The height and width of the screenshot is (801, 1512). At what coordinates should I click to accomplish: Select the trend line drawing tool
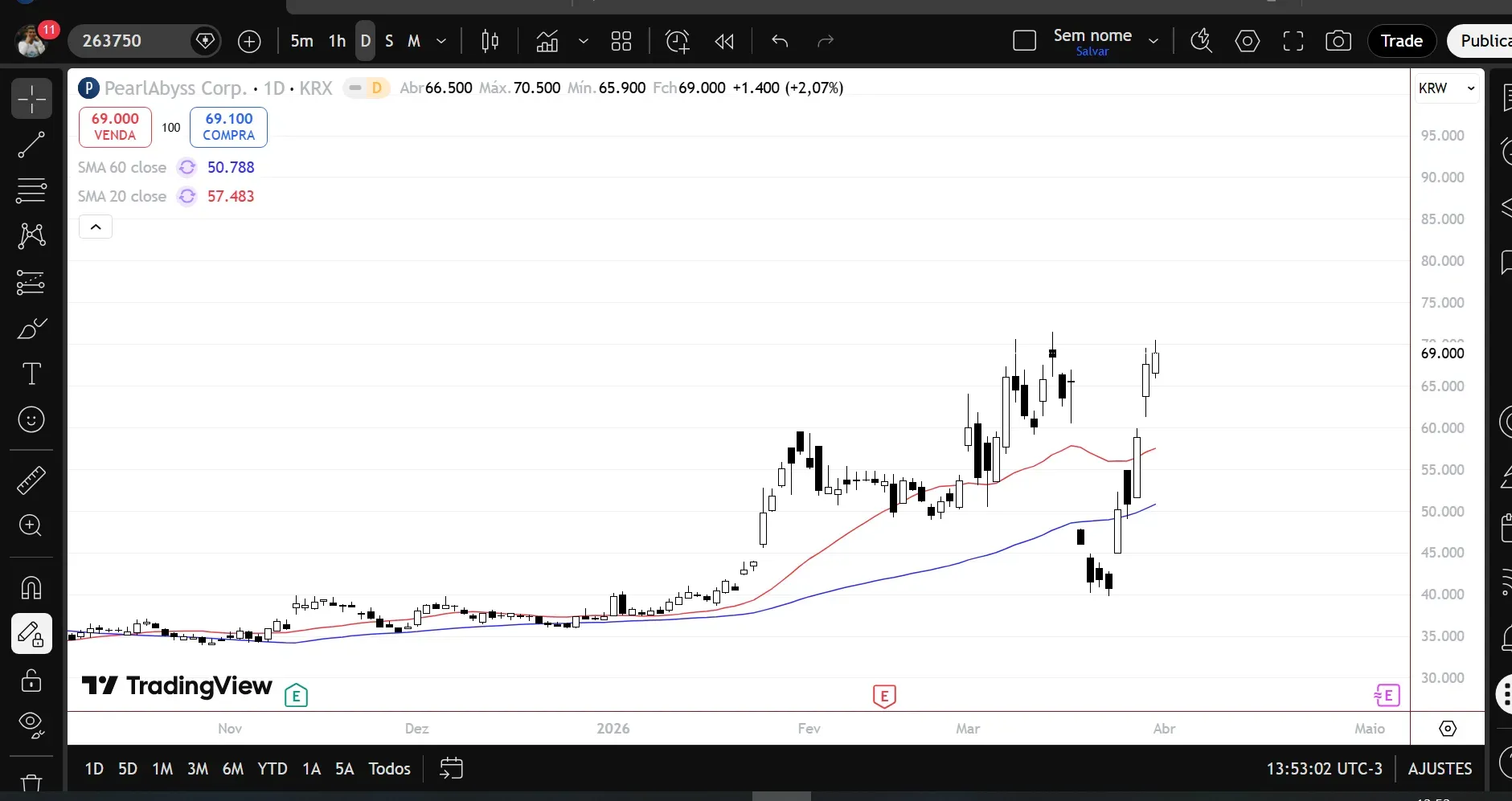pyautogui.click(x=31, y=145)
